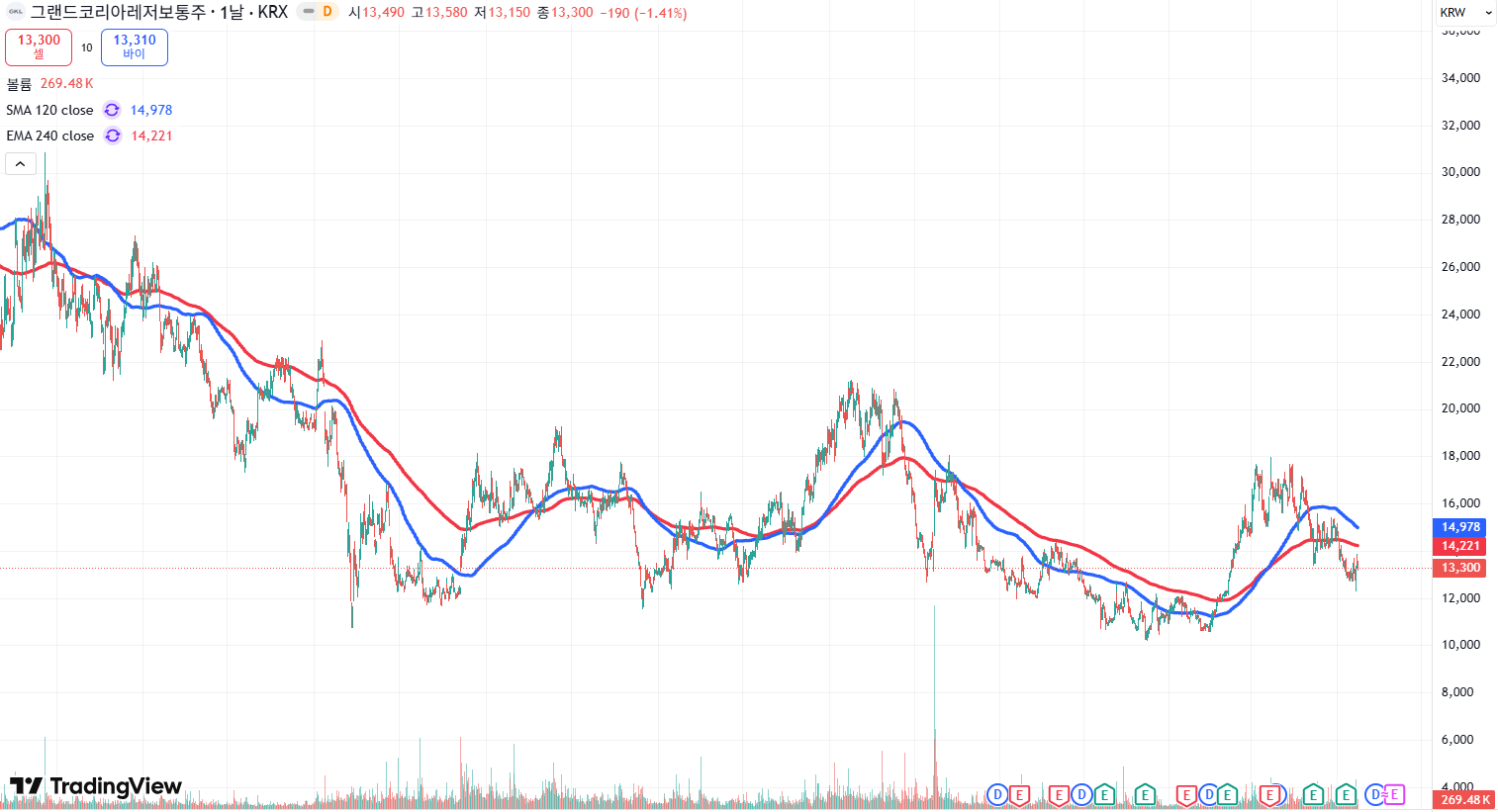Click 10,000 on the price scale
The height and width of the screenshot is (812, 1498).
pyautogui.click(x=1460, y=645)
